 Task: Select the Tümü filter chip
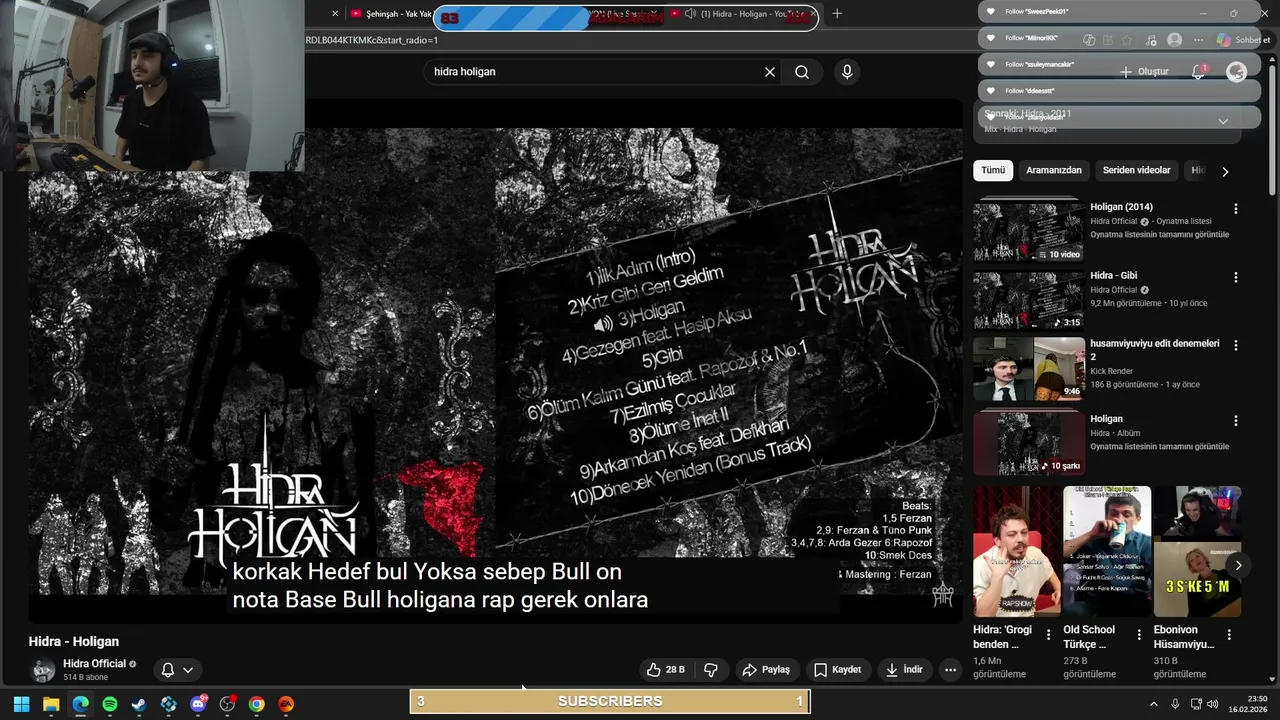993,170
